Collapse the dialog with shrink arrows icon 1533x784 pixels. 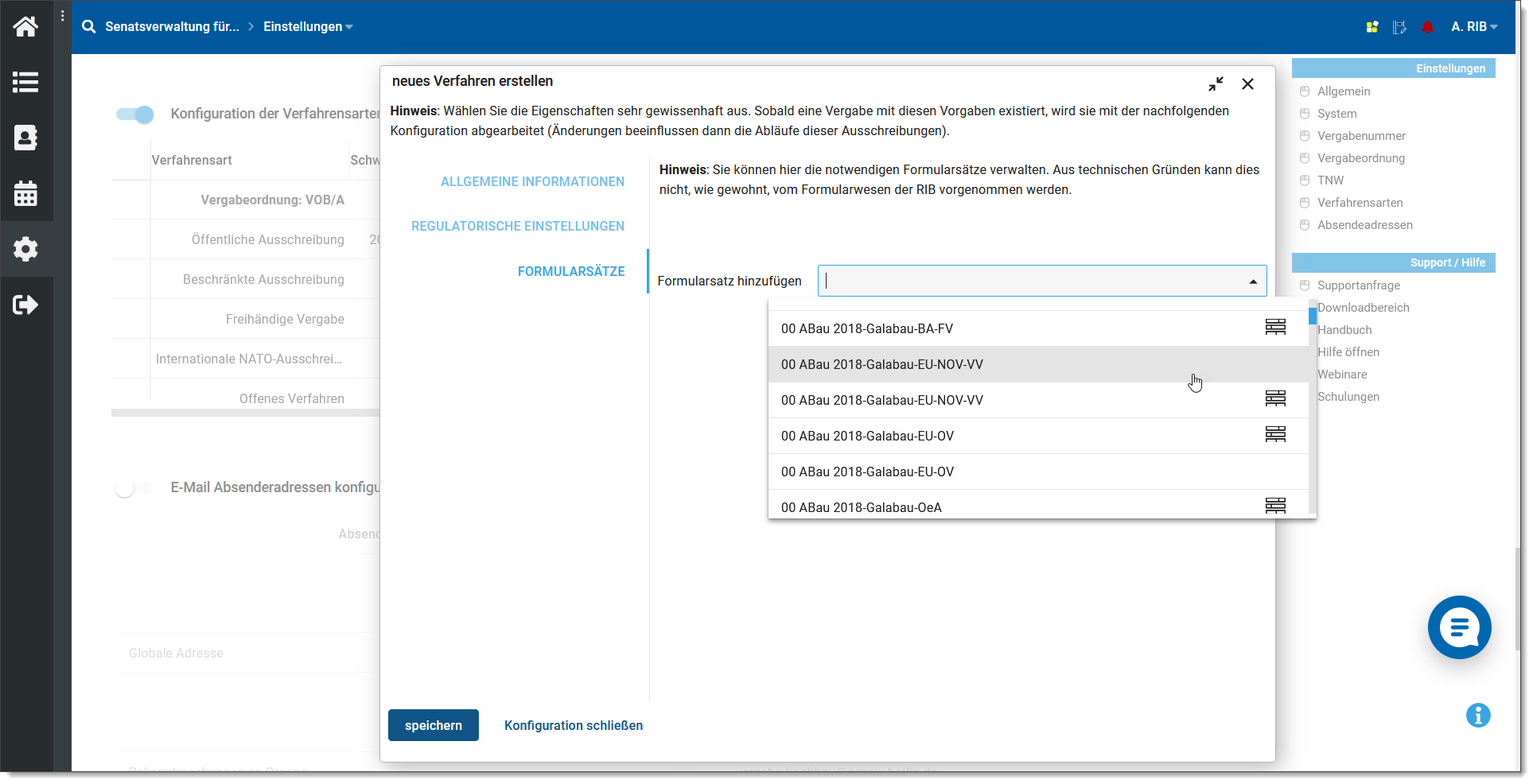1215,84
